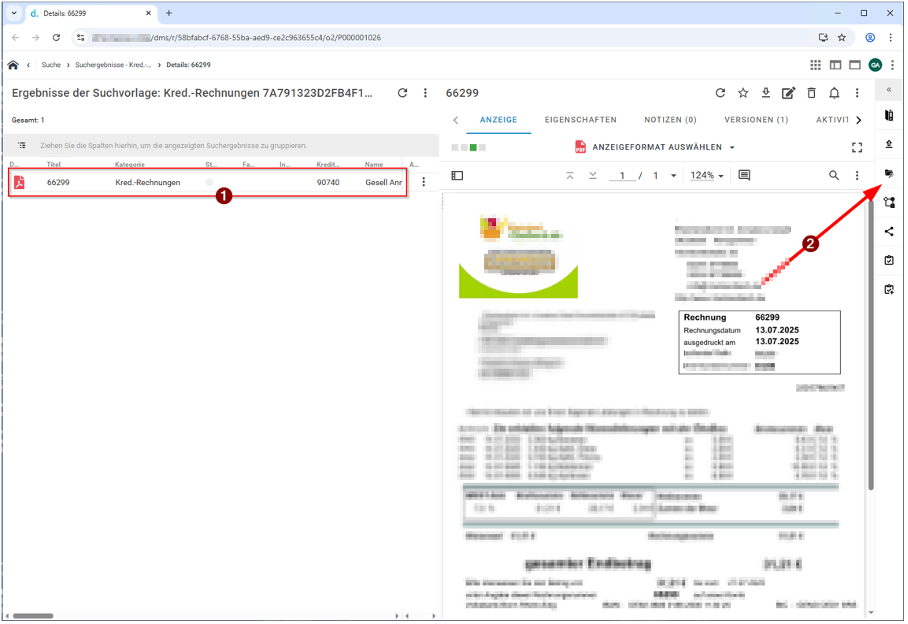Switch to the Anzeige tab
The width and height of the screenshot is (908, 624).
click(x=498, y=120)
